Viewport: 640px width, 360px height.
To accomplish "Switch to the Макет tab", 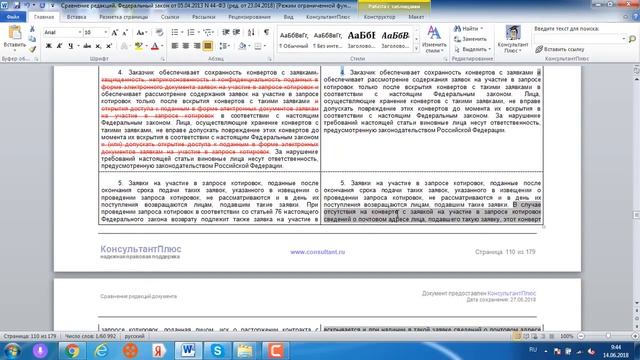I will (416, 17).
